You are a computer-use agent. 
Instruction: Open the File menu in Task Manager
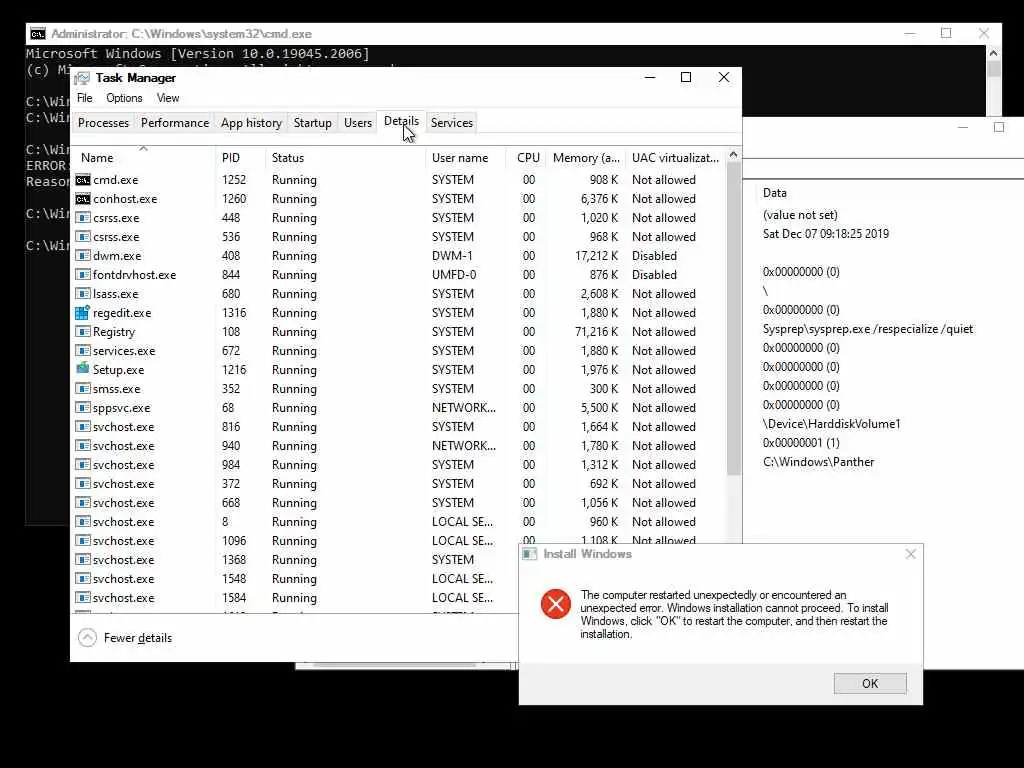(85, 98)
